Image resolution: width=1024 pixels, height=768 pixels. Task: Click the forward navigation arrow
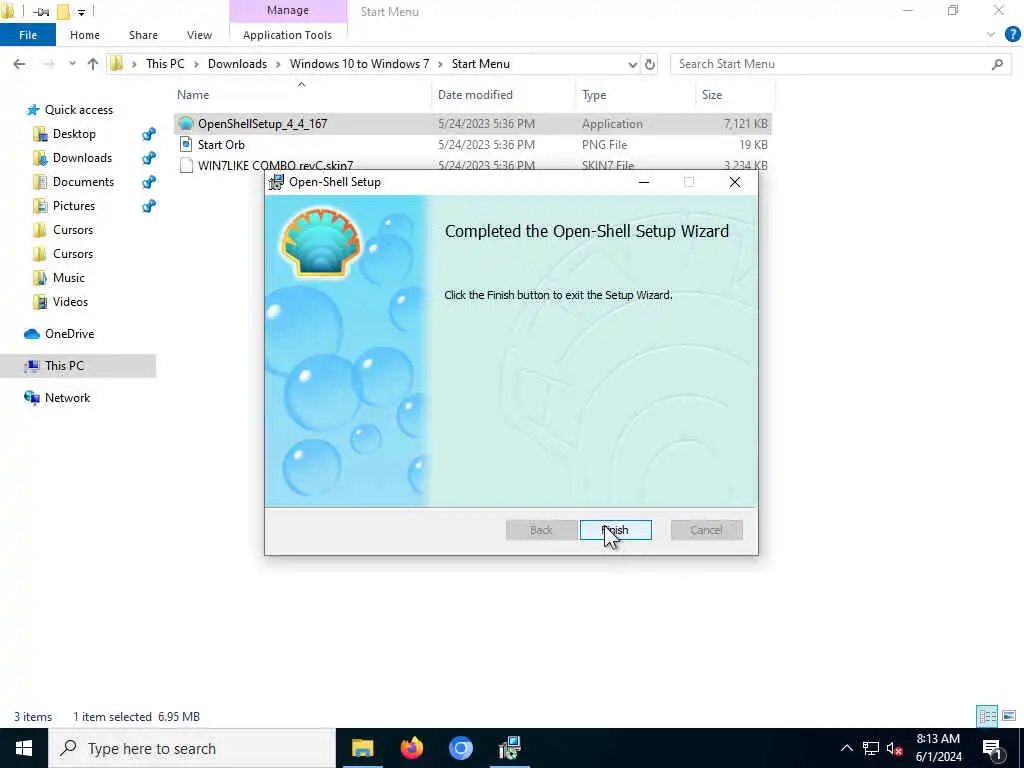pos(48,64)
